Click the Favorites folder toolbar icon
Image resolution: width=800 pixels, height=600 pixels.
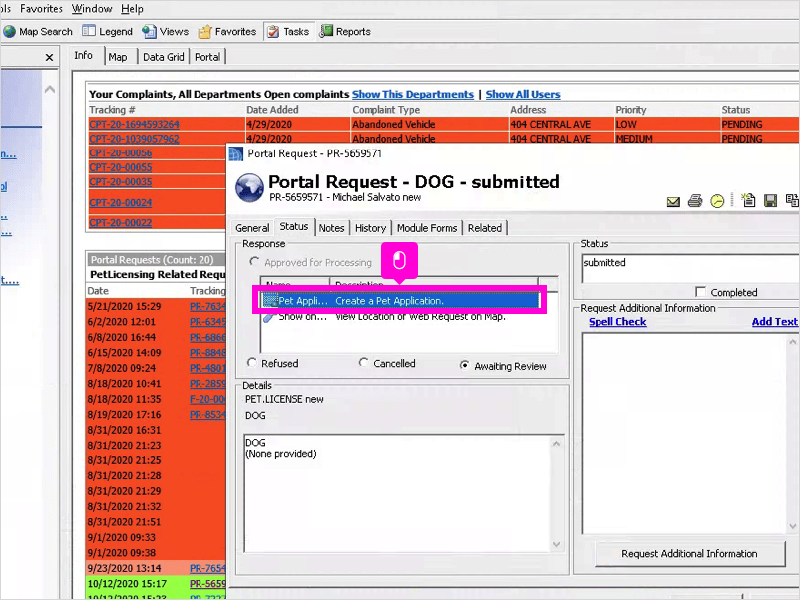coord(205,32)
